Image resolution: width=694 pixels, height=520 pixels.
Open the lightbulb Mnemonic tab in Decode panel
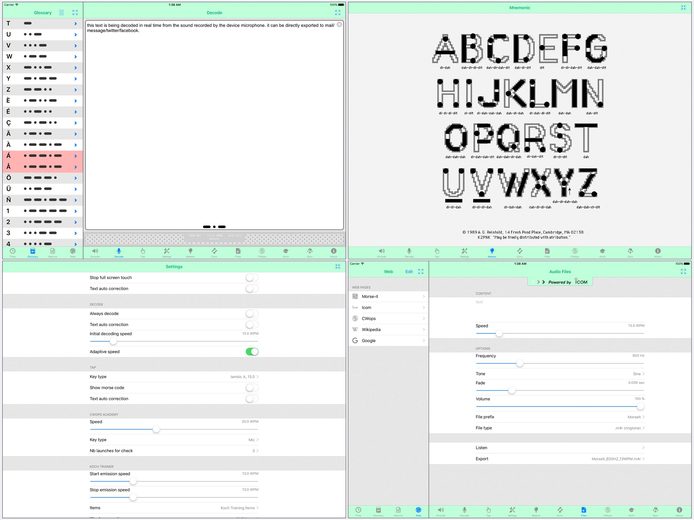pos(190,252)
